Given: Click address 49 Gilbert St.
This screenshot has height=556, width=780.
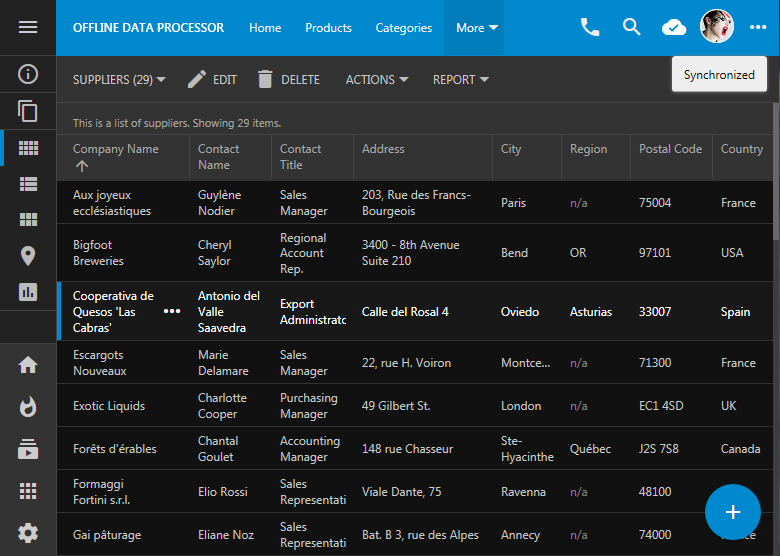Looking at the screenshot, I should point(396,406).
